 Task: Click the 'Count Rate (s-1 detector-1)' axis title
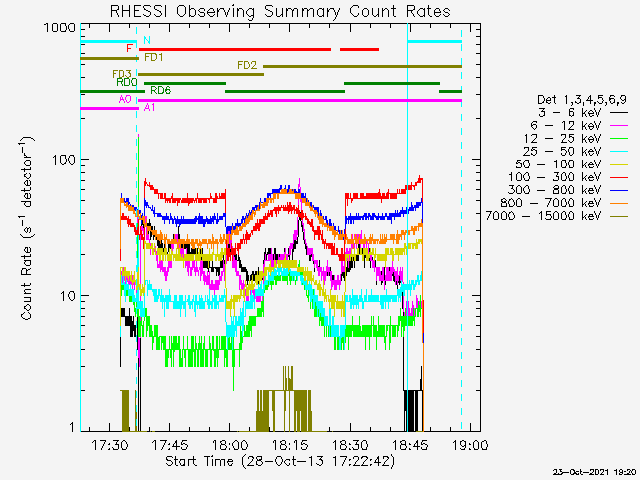tap(26, 229)
